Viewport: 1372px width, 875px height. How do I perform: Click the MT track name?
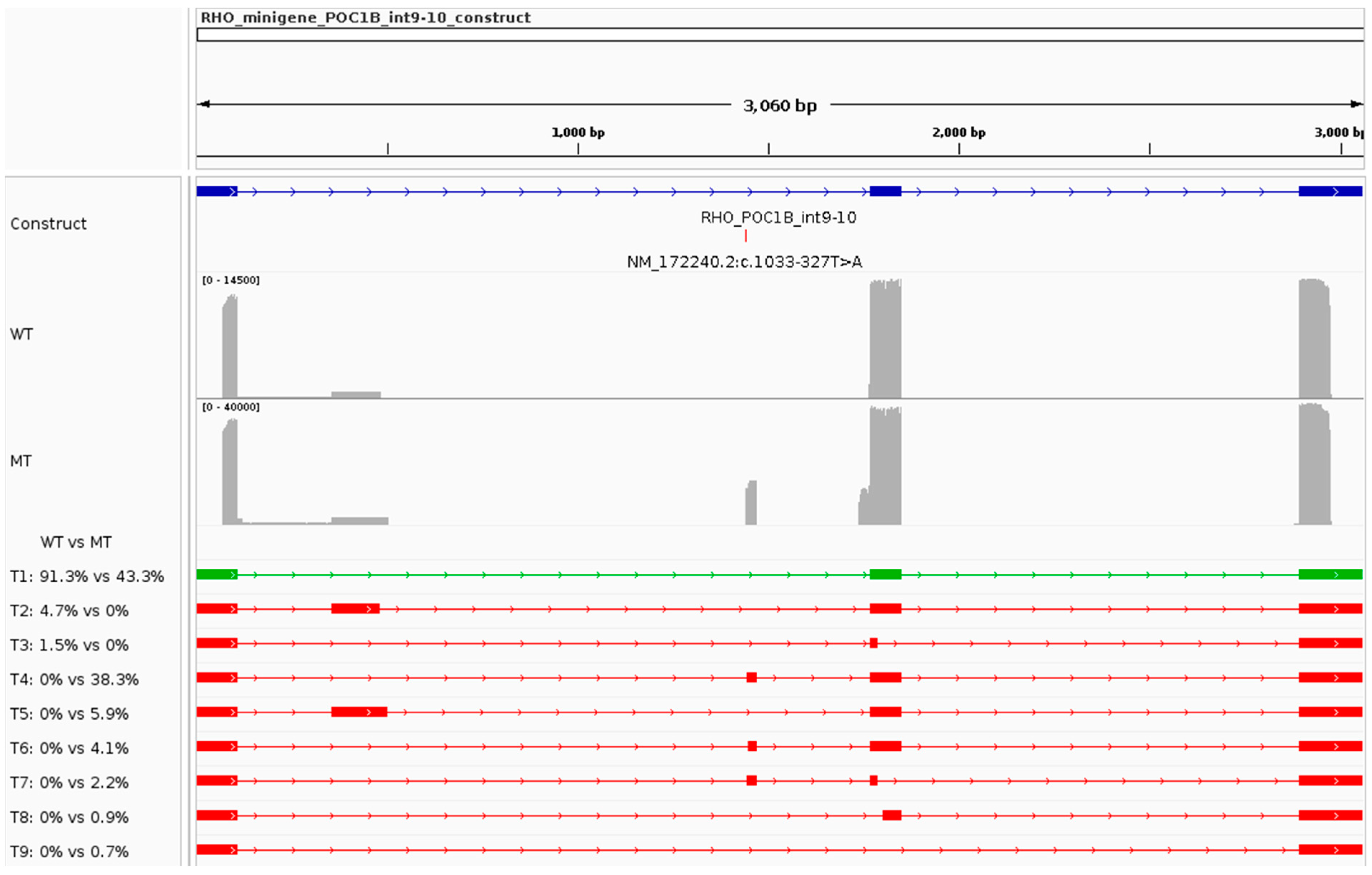(x=21, y=461)
